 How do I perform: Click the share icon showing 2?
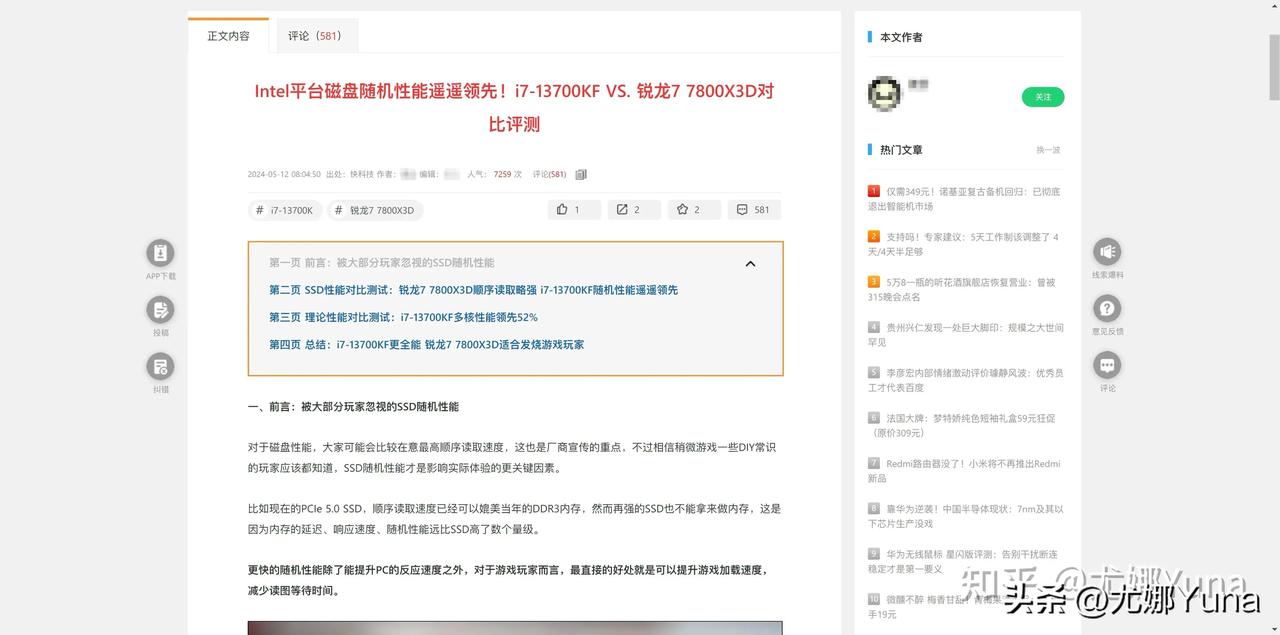[634, 210]
